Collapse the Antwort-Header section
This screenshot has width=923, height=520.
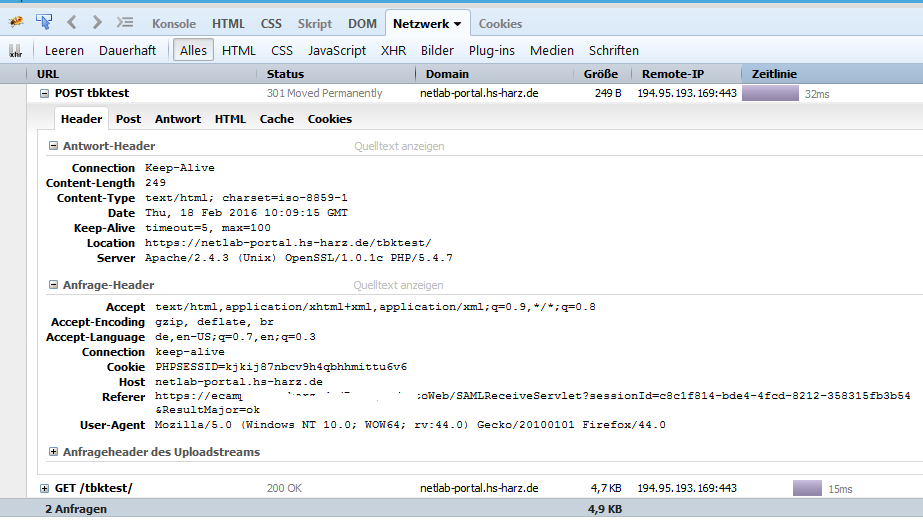[x=53, y=146]
